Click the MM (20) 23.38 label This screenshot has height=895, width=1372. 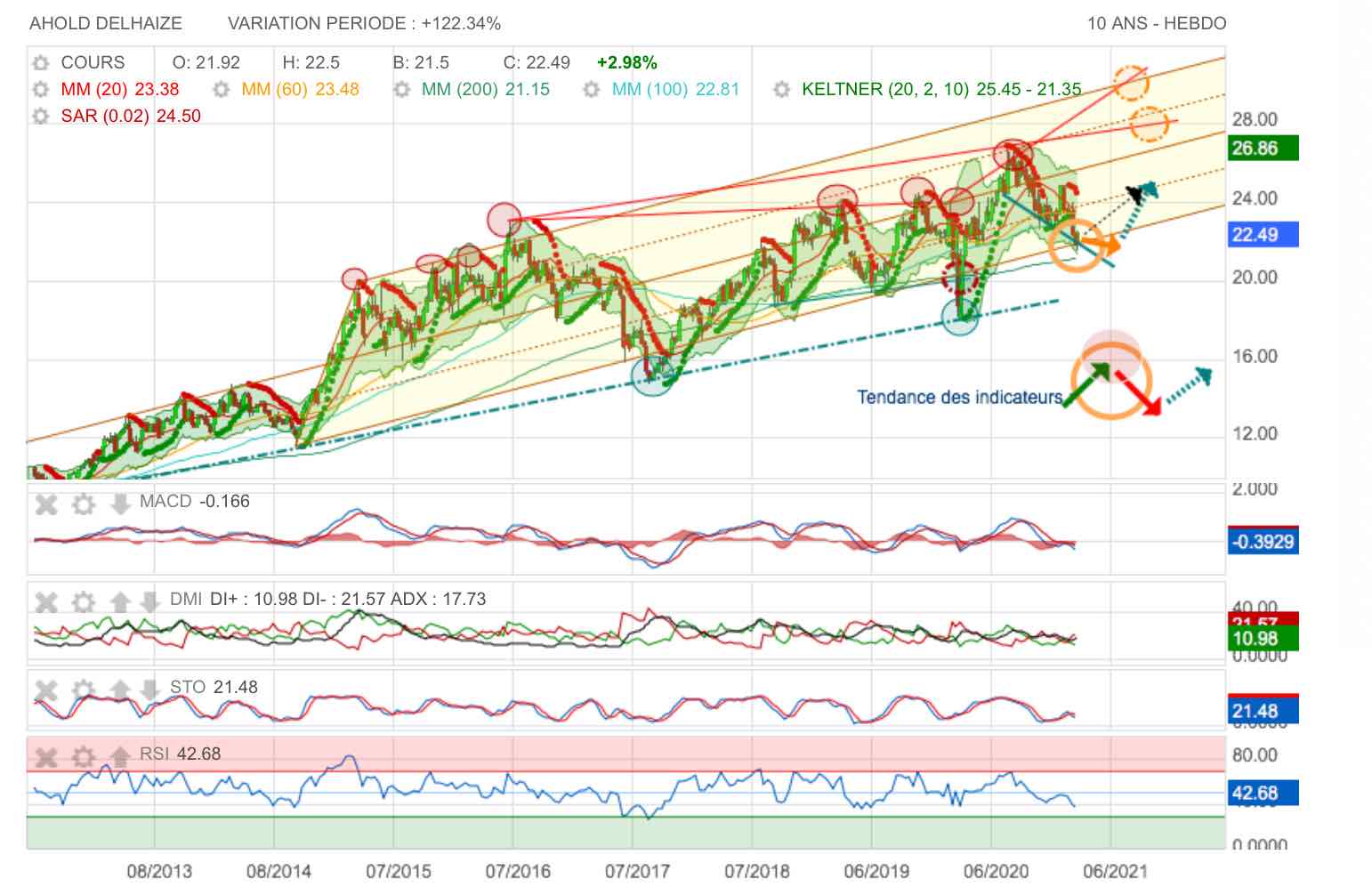coord(120,90)
